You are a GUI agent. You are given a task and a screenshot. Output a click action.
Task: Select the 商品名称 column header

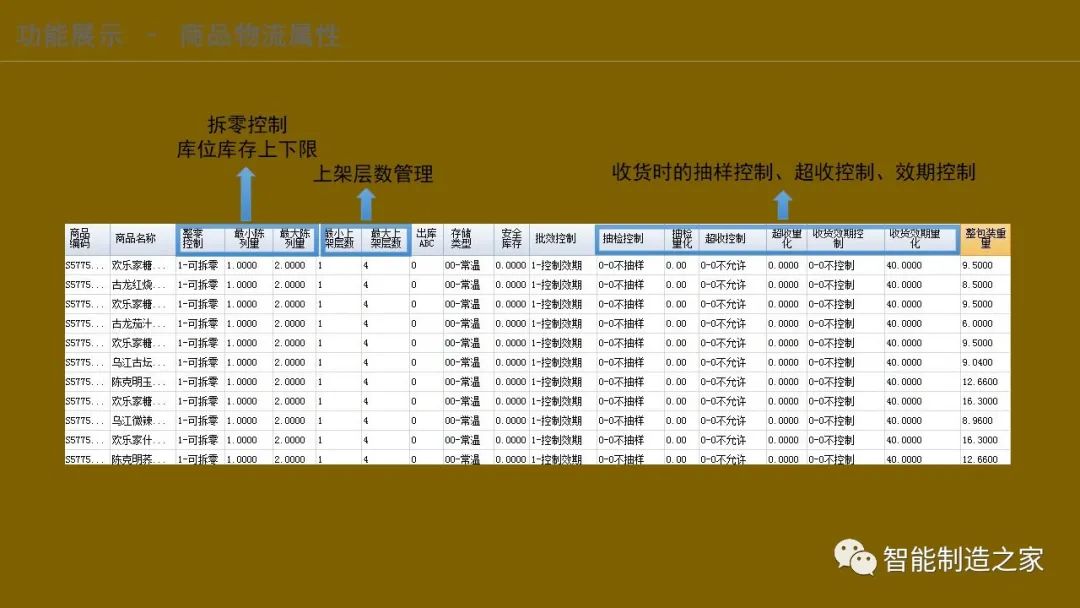(x=140, y=236)
